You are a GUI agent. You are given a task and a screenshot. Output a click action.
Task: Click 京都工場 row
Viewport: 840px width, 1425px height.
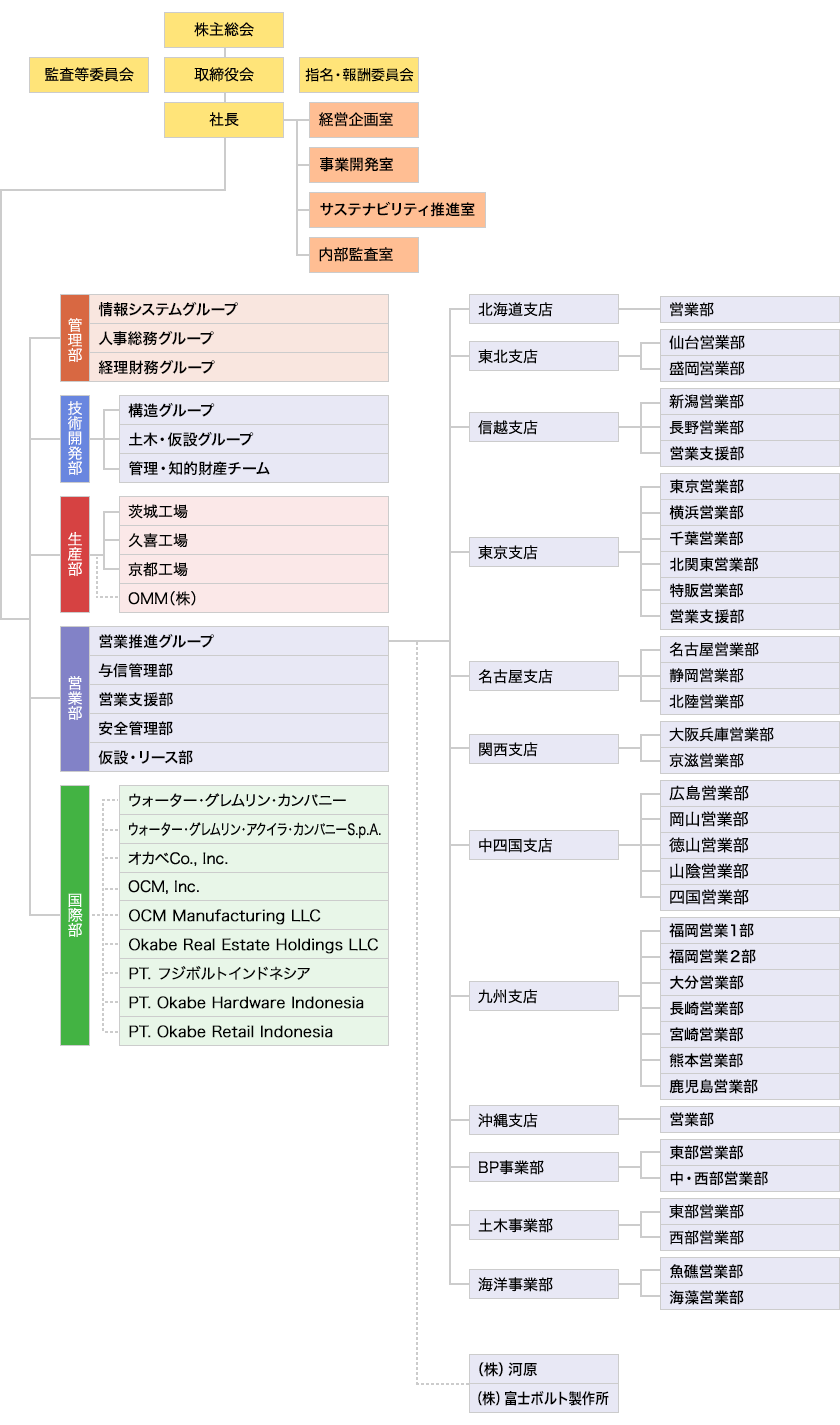point(254,569)
